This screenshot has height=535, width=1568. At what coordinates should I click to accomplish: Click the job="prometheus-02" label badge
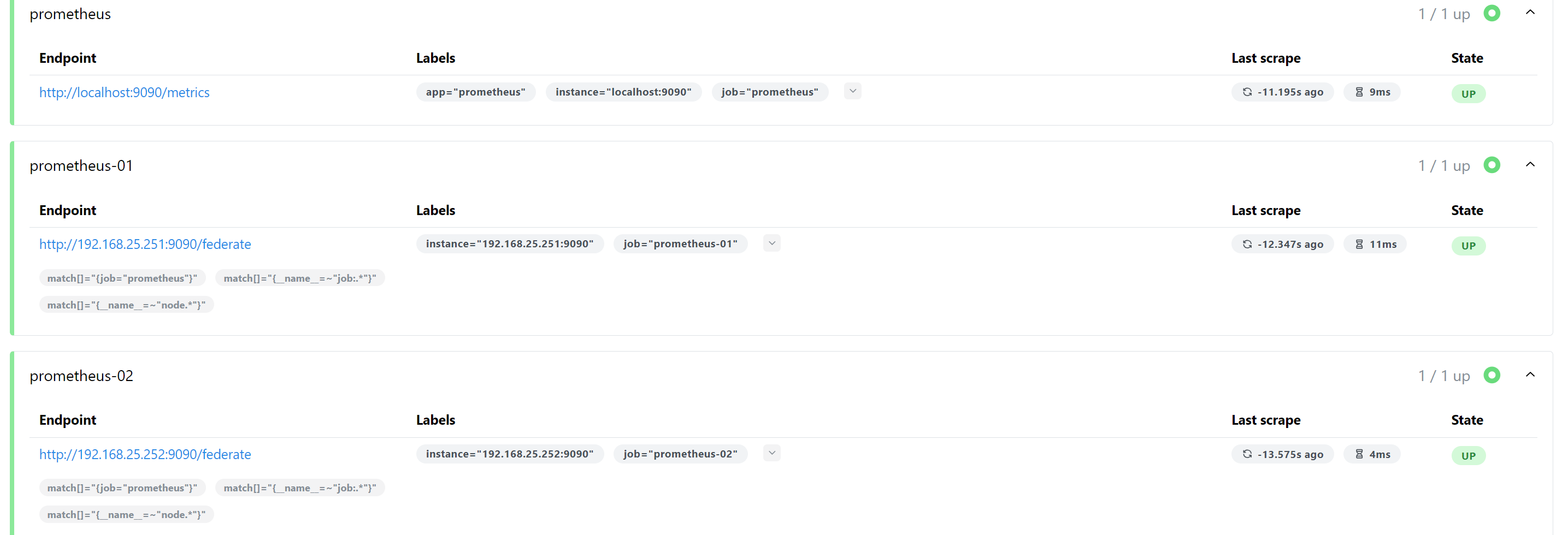pyautogui.click(x=681, y=454)
